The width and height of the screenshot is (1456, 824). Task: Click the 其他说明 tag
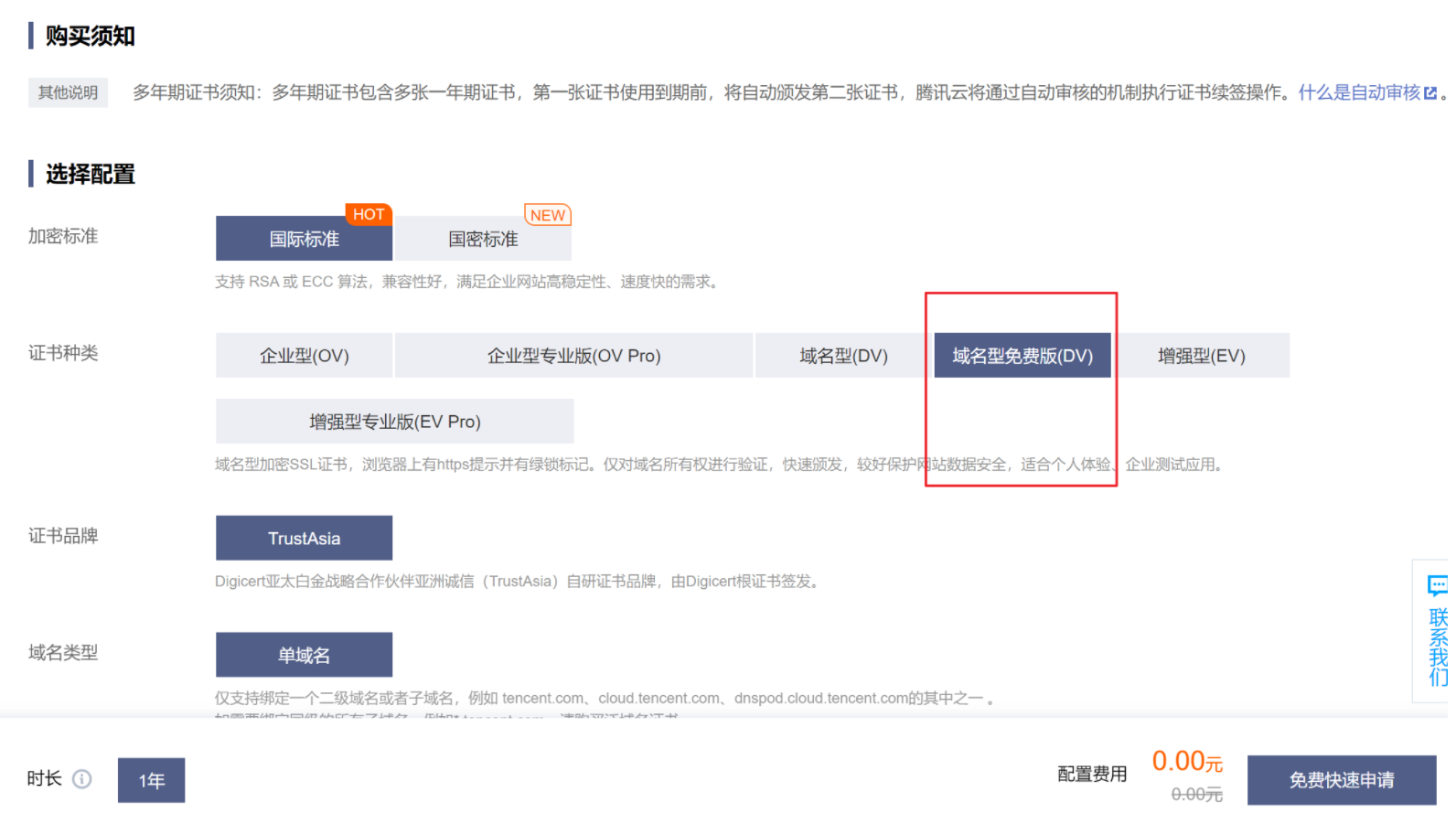[x=68, y=92]
